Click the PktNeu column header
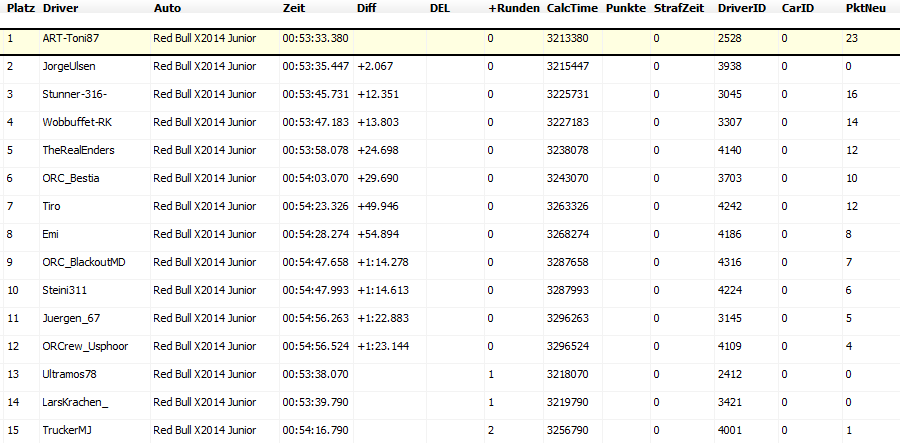900x443 pixels. [x=864, y=8]
